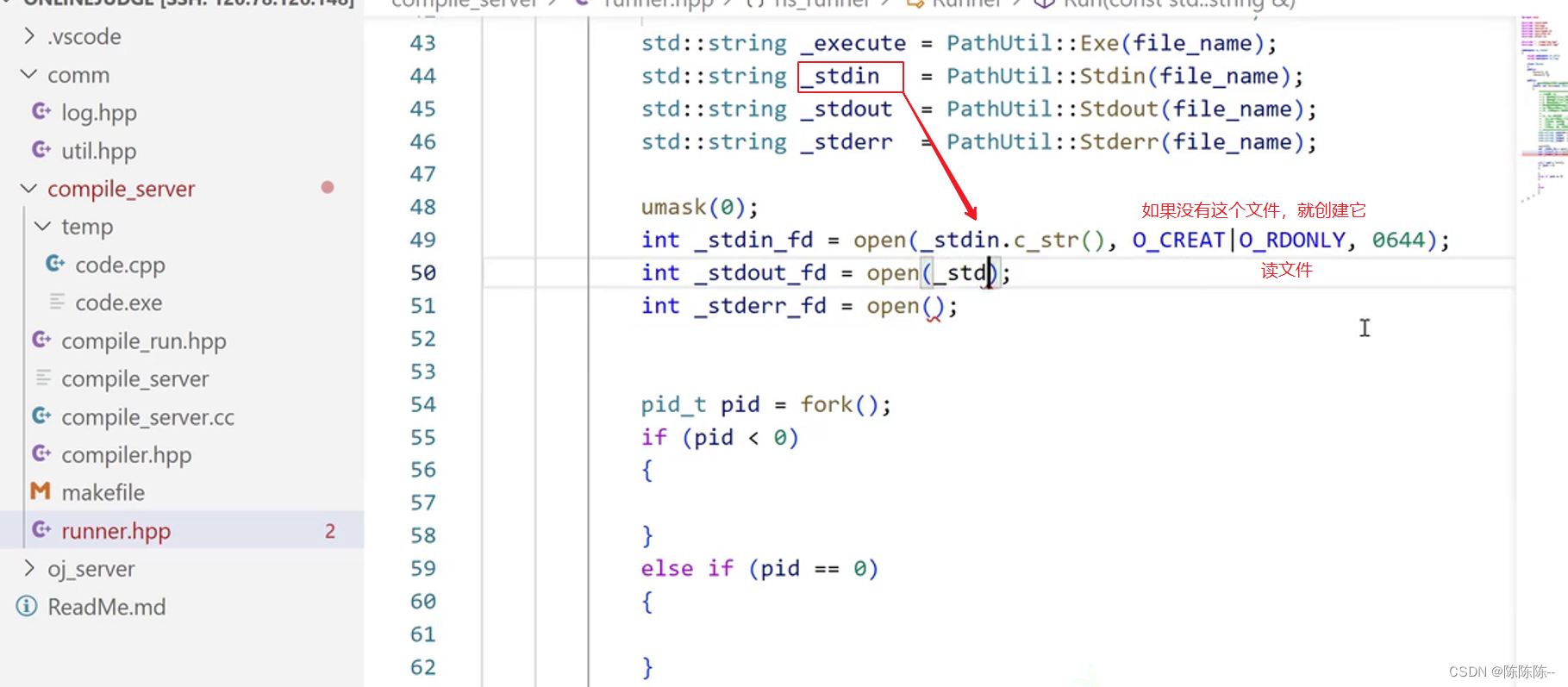Click the C++ icon of compiler.hpp
This screenshot has height=687, width=1568.
point(41,453)
